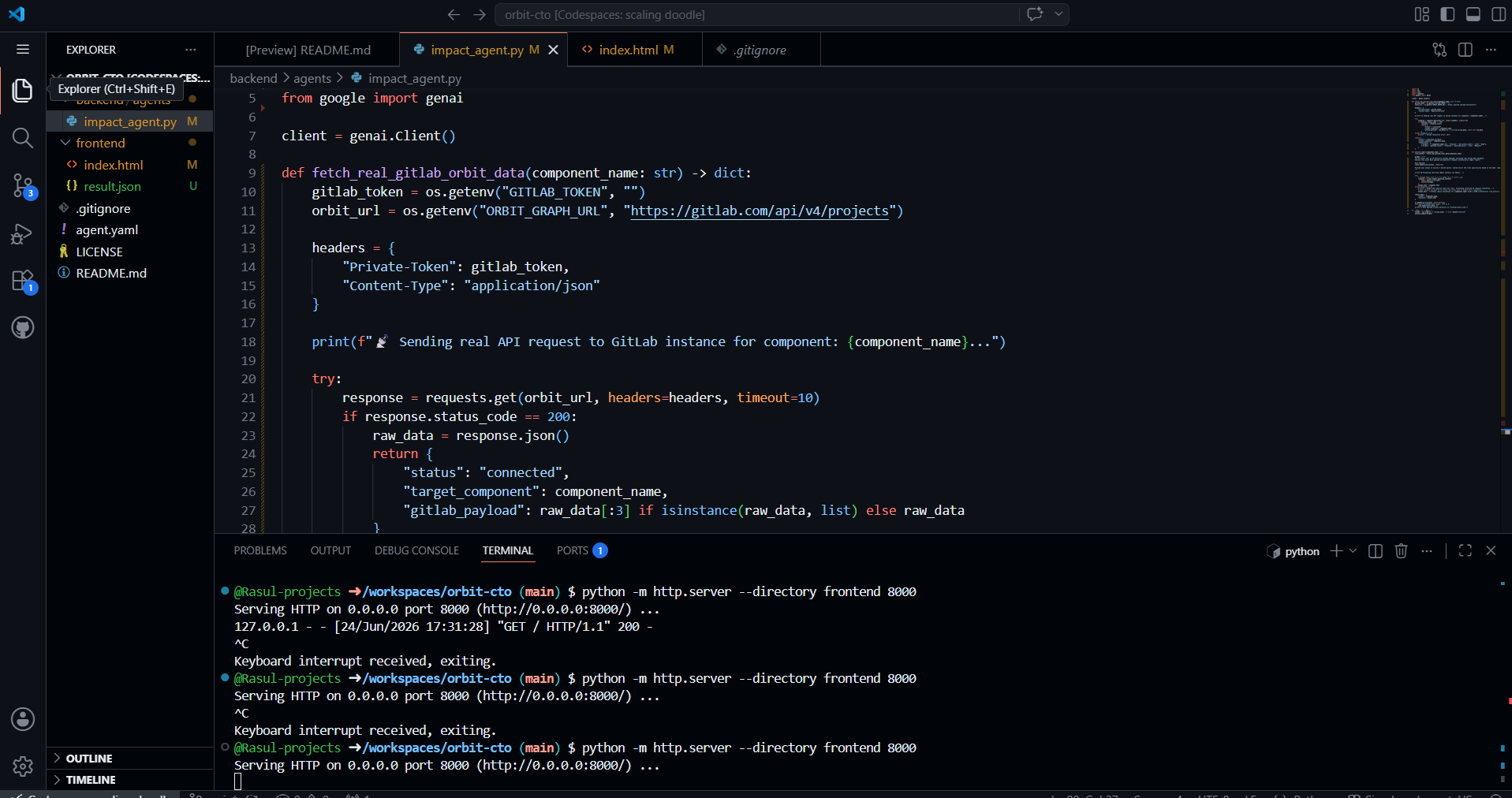1512x798 pixels.
Task: Open README.md in the Explorer tree
Action: point(111,273)
